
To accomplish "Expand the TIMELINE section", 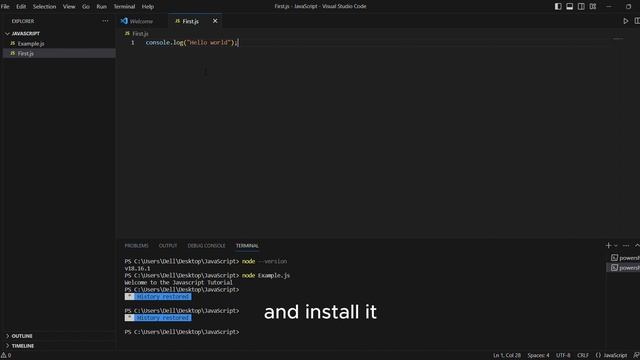I will 23,346.
